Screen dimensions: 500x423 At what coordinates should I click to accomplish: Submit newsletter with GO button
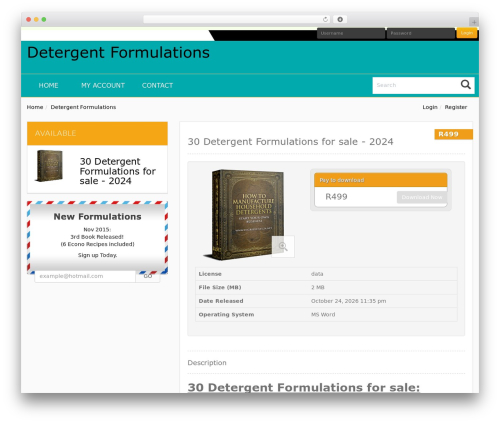click(x=148, y=276)
